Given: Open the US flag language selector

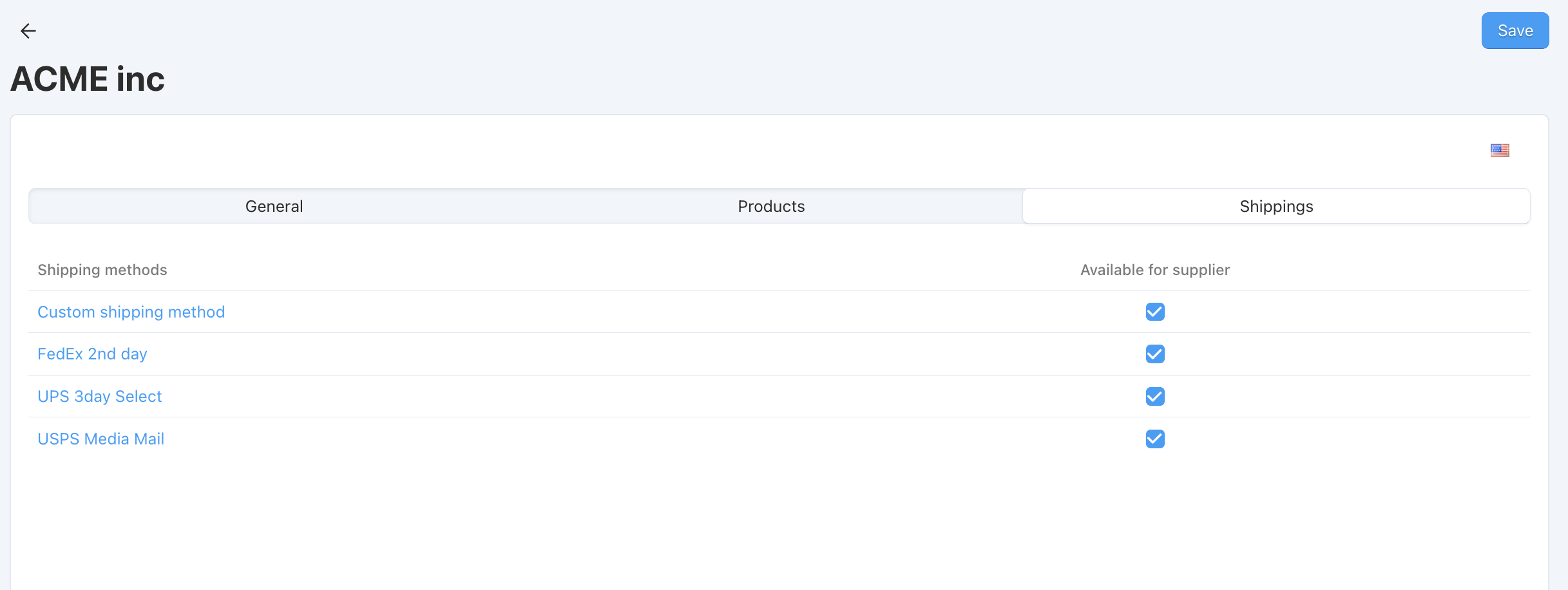Looking at the screenshot, I should click(1500, 150).
